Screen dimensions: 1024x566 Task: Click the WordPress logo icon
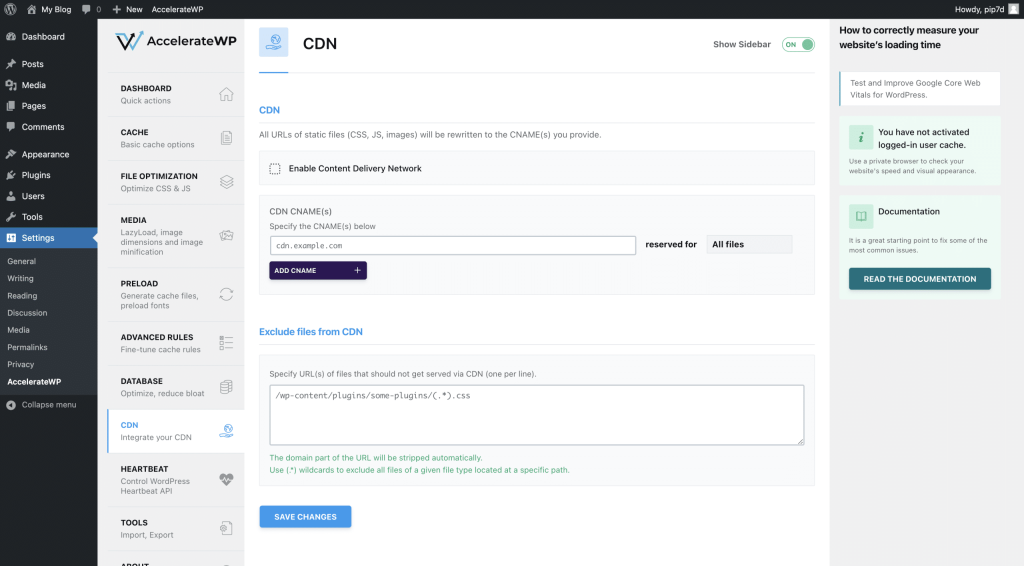coord(10,9)
